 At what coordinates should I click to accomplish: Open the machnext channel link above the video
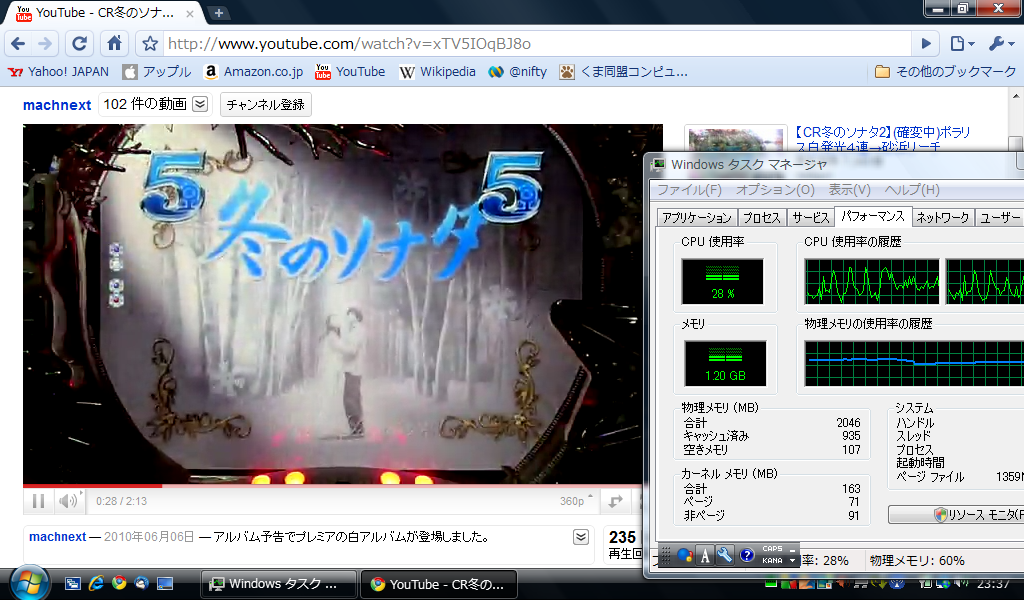(x=57, y=105)
